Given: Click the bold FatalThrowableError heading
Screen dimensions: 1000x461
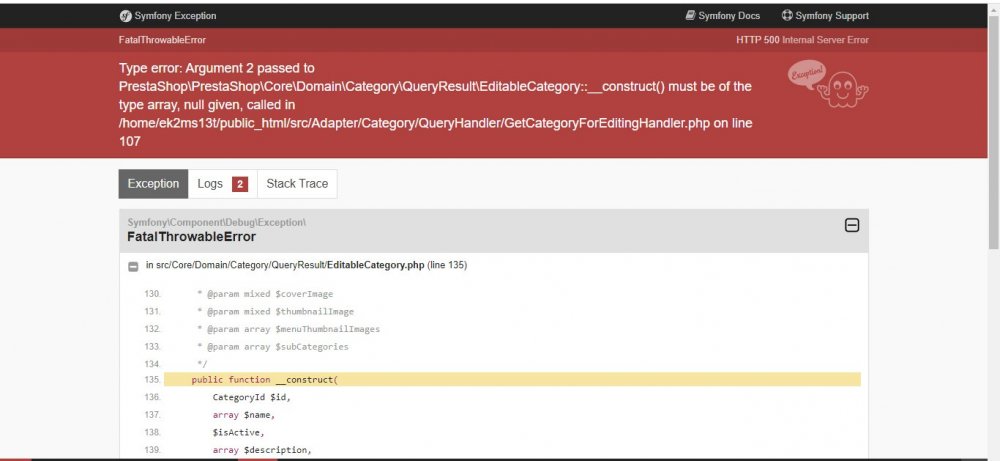Looking at the screenshot, I should (x=191, y=237).
